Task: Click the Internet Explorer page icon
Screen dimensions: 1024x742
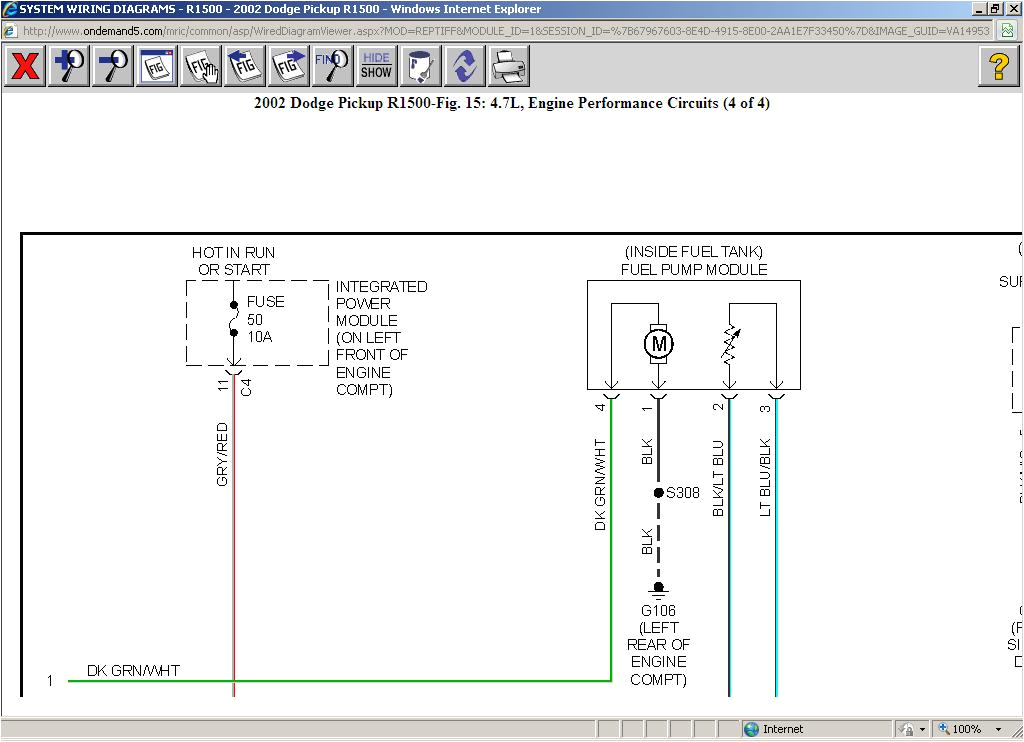Action: click(8, 31)
